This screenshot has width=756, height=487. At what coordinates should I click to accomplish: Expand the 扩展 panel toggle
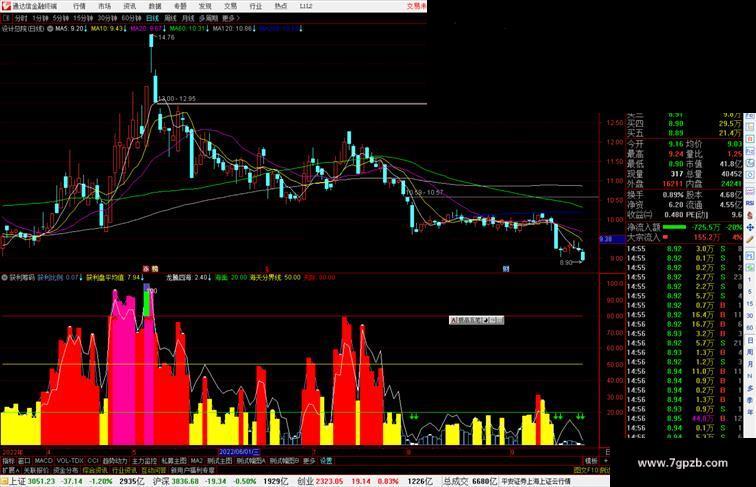(x=10, y=470)
